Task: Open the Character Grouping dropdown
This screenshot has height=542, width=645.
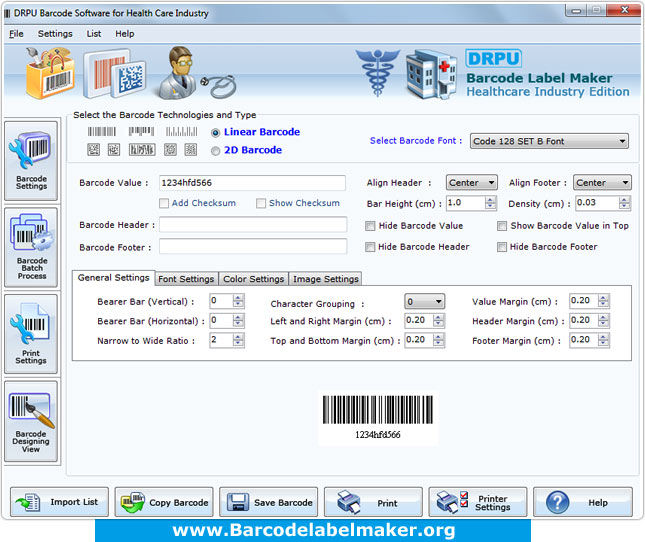Action: pos(425,302)
